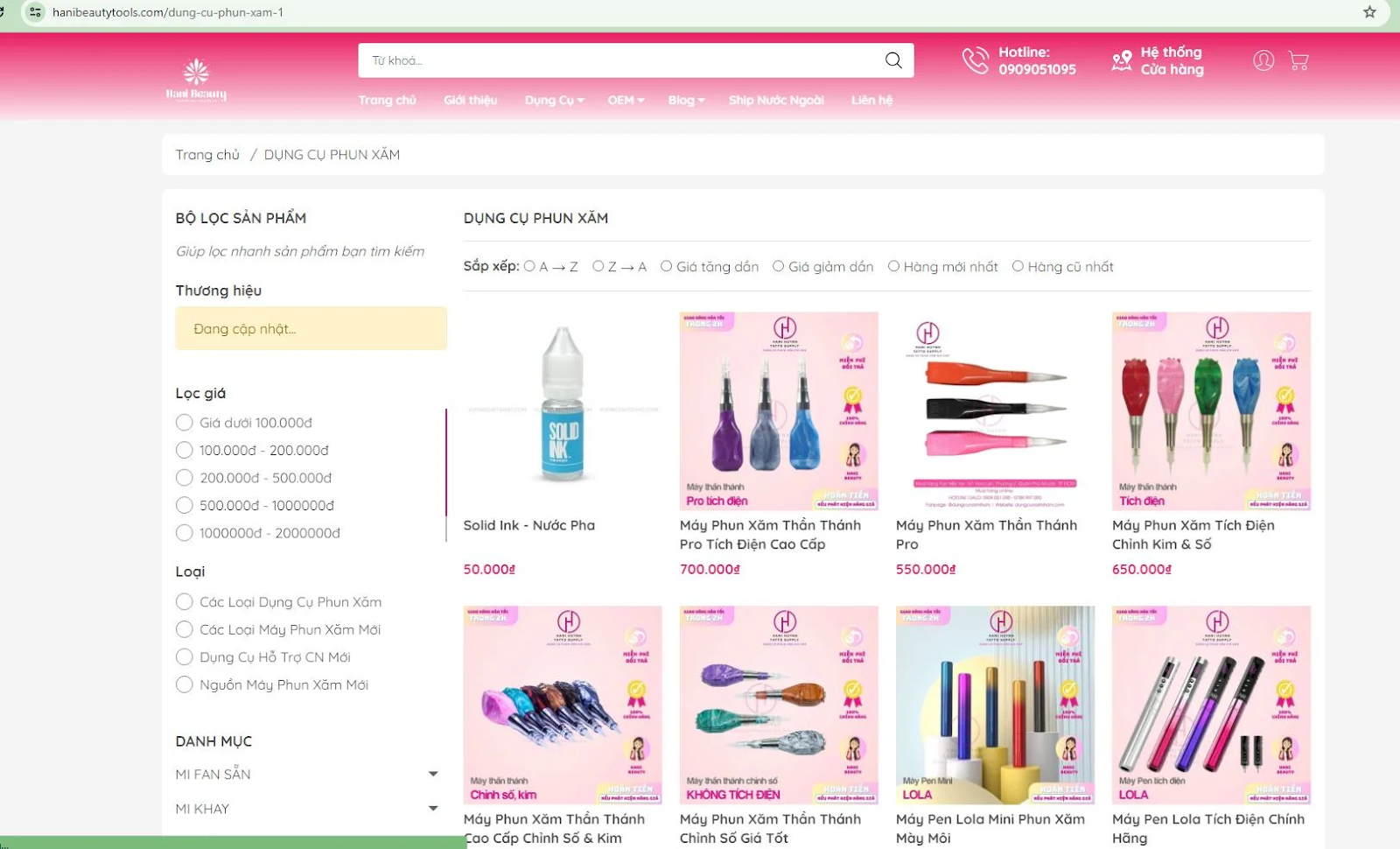
Task: Click the Hotline phone icon
Action: tap(975, 60)
